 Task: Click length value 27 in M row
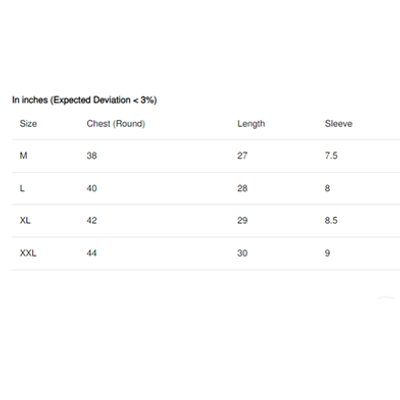pyautogui.click(x=242, y=156)
